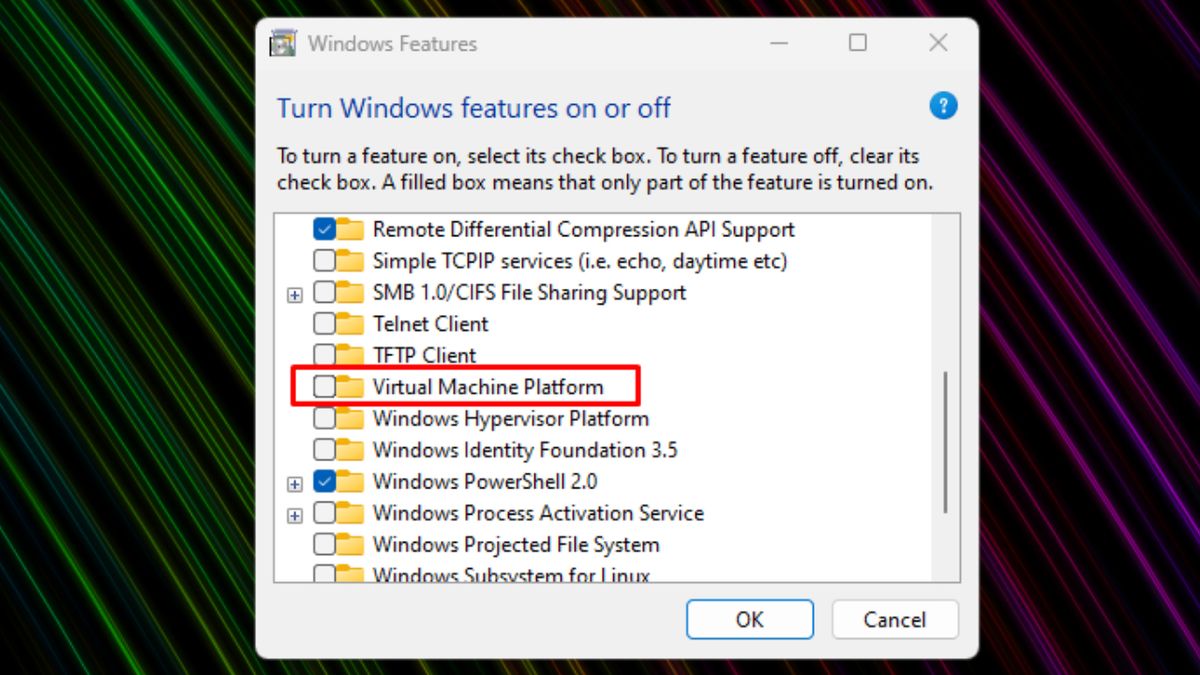Enable Simple TCPIP services
Image resolution: width=1200 pixels, height=675 pixels.
point(324,260)
